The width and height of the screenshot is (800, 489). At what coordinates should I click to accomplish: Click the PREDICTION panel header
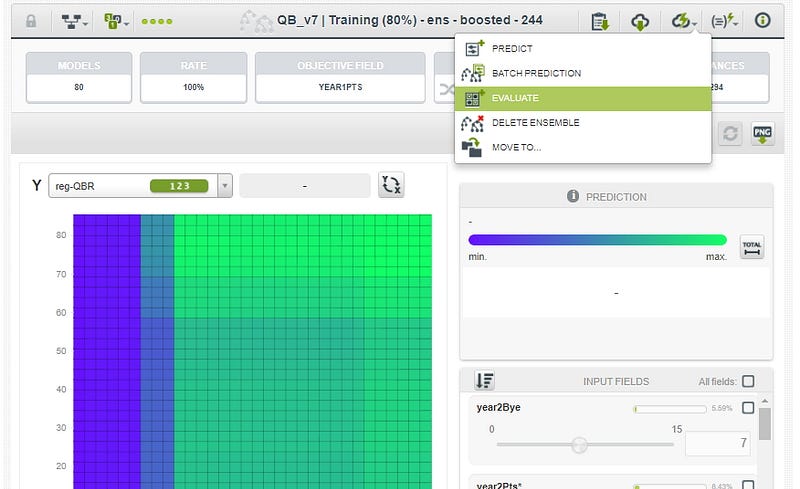616,197
